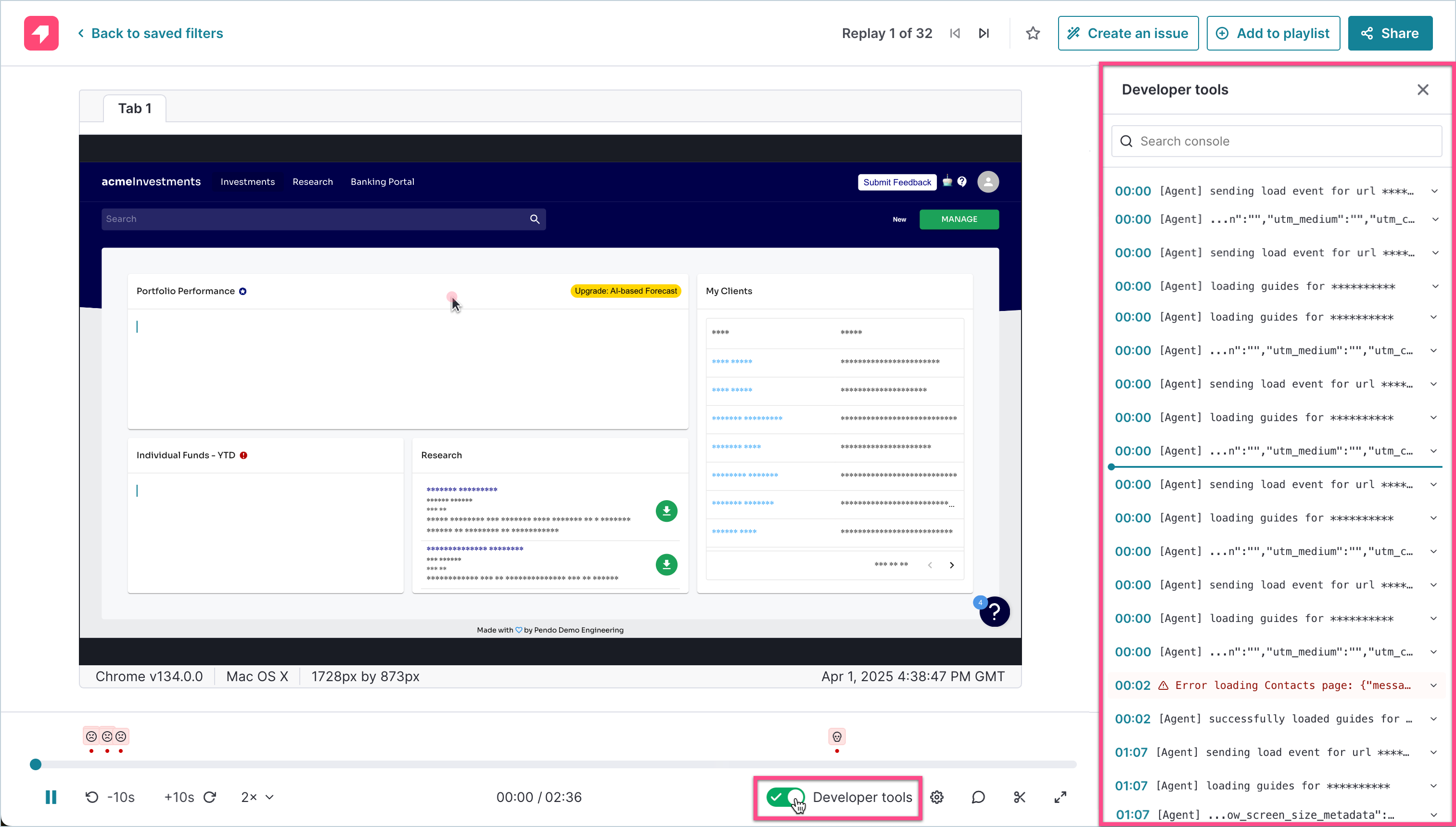Rewind the replay by 10 seconds
The image size is (1456, 827).
tap(110, 798)
